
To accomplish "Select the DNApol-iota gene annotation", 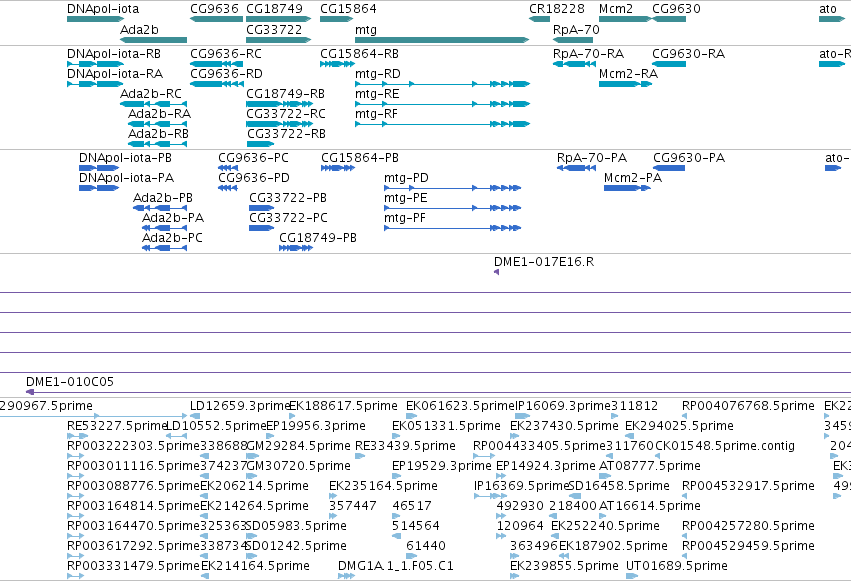I will pos(96,19).
